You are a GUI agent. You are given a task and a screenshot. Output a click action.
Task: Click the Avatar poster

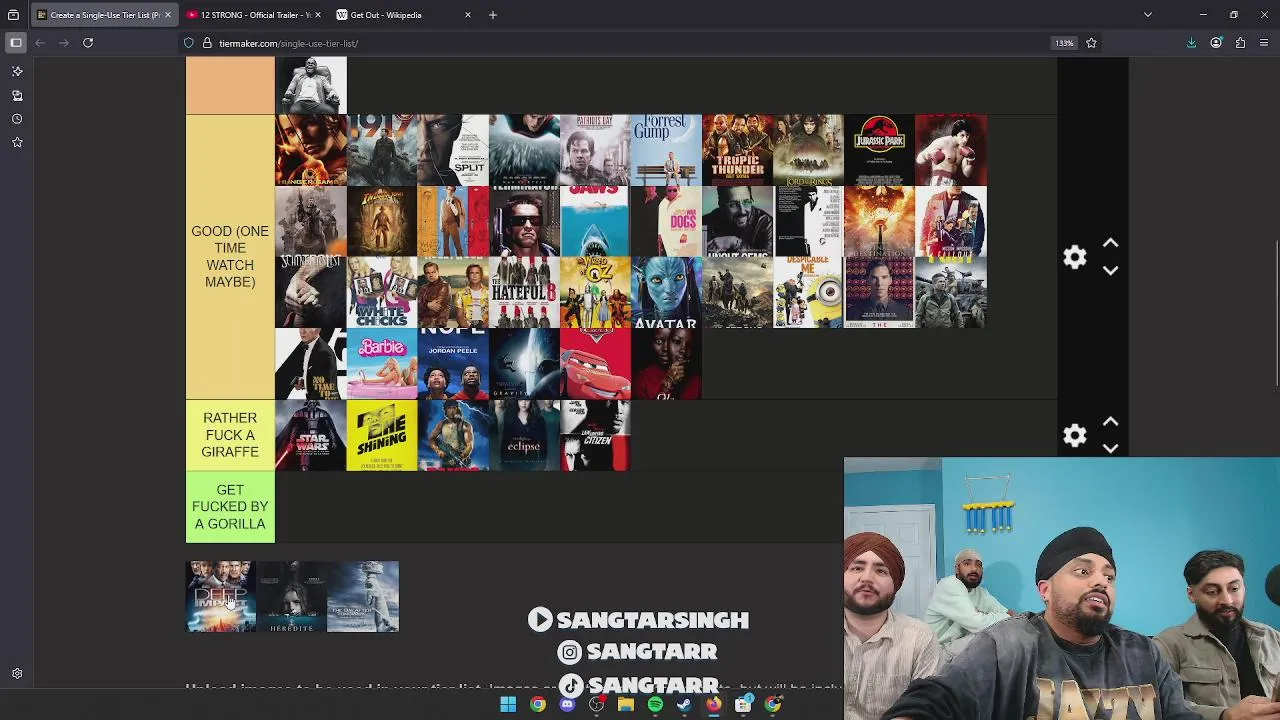(x=666, y=293)
